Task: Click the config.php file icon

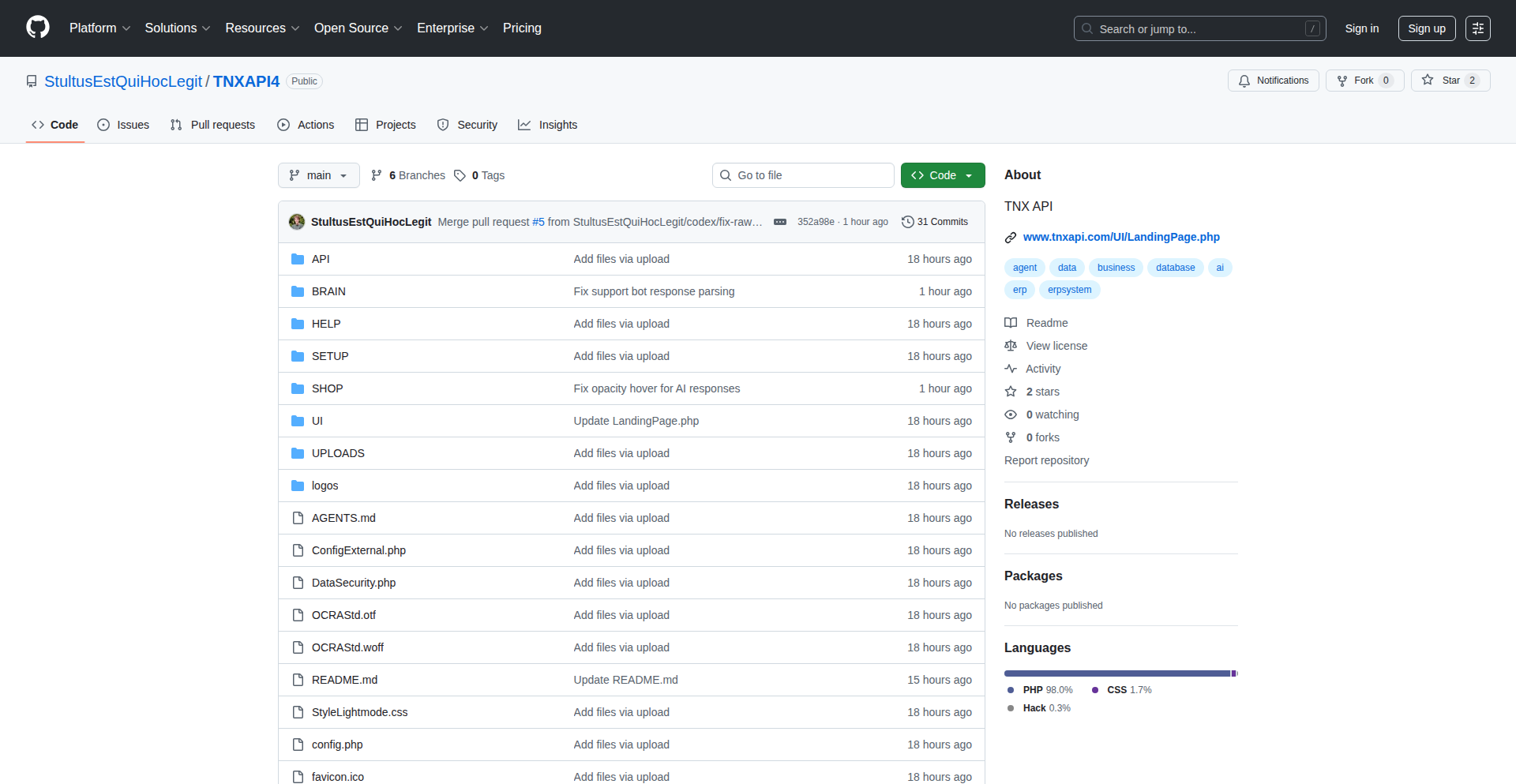Action: click(298, 745)
